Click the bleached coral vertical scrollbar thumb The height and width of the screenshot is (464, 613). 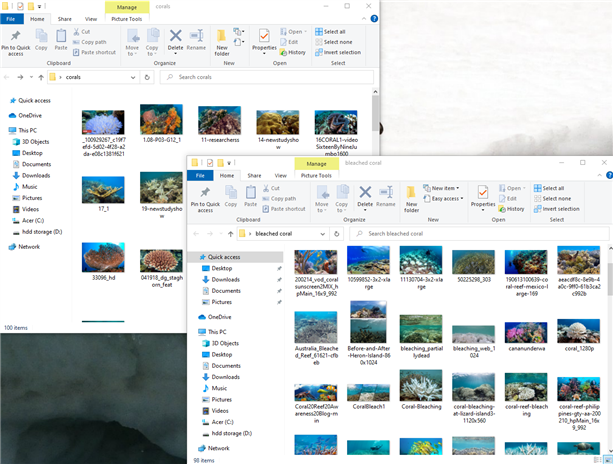click(610, 279)
